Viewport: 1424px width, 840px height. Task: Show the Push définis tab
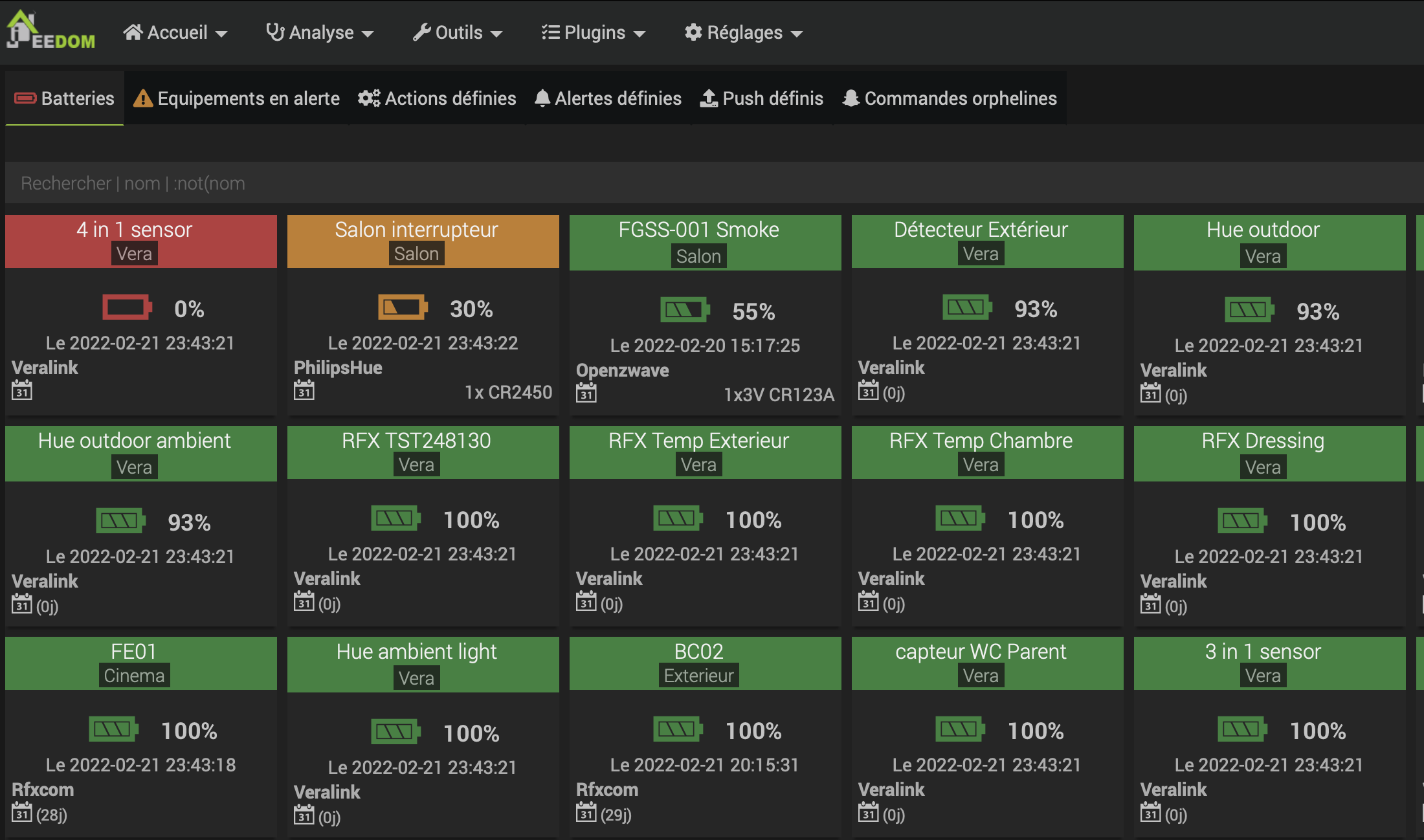(x=761, y=98)
